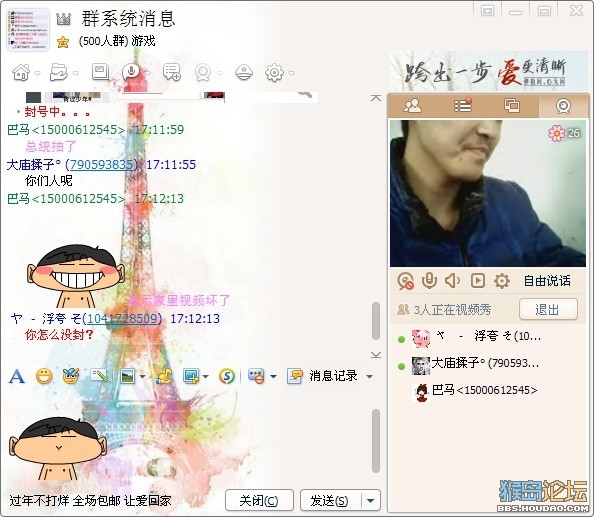
Task: Expand dropdown arrow next to settings gear
Action: (x=291, y=73)
